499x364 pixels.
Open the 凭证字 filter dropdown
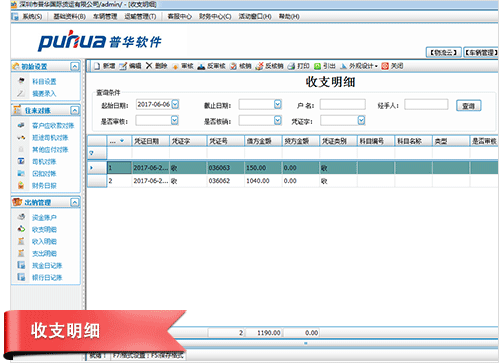(x=361, y=120)
